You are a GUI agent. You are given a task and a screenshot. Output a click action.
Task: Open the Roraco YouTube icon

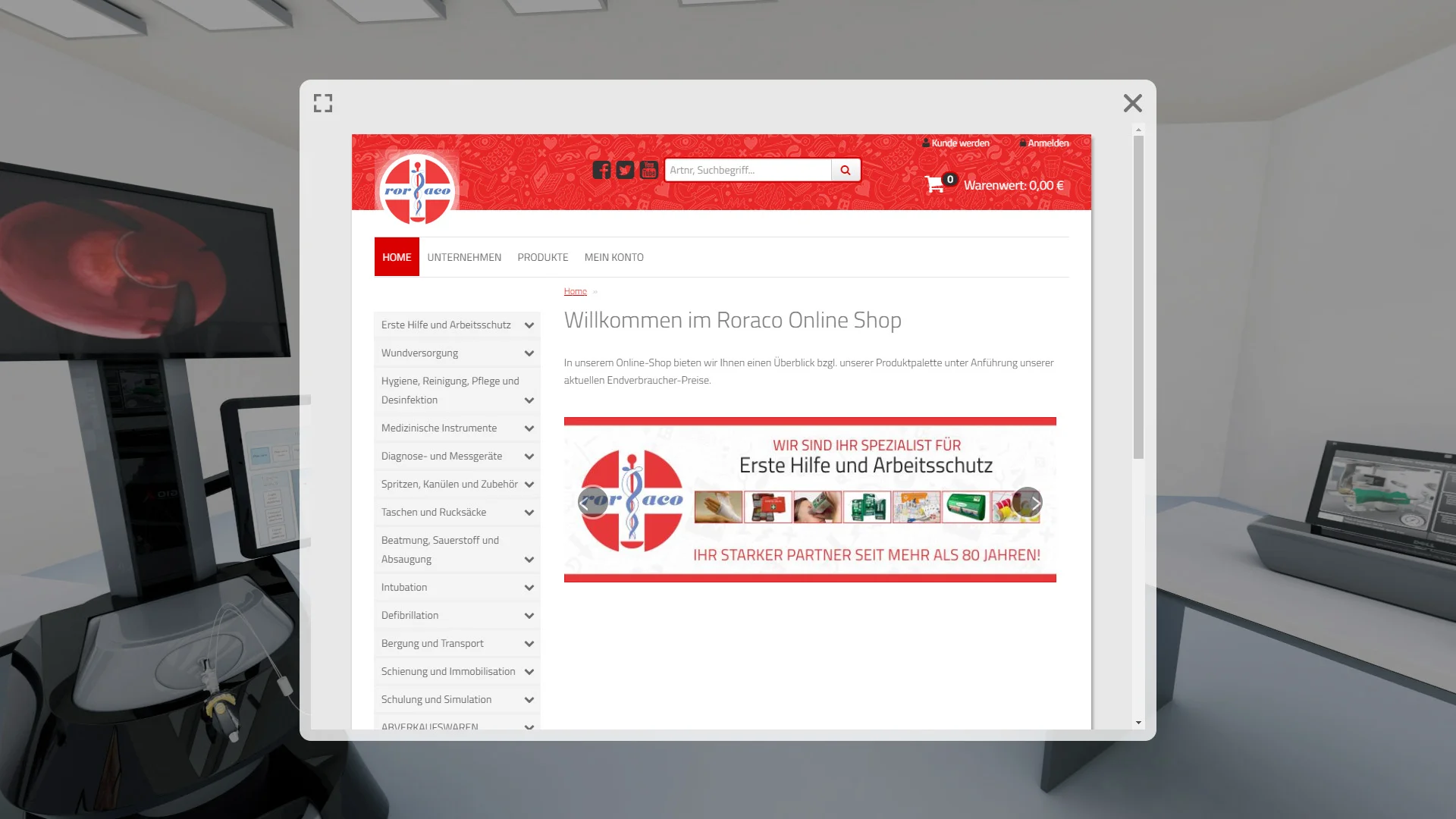tap(648, 170)
